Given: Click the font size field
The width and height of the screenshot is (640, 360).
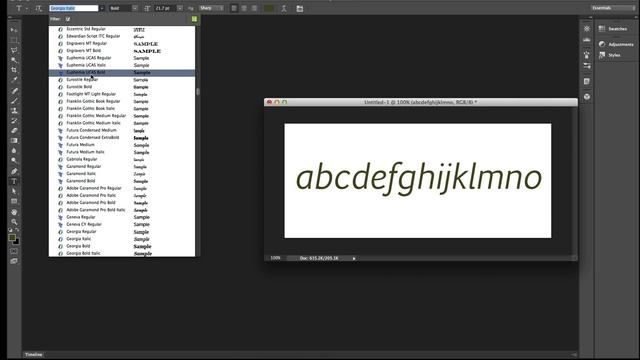Looking at the screenshot, I should [165, 8].
